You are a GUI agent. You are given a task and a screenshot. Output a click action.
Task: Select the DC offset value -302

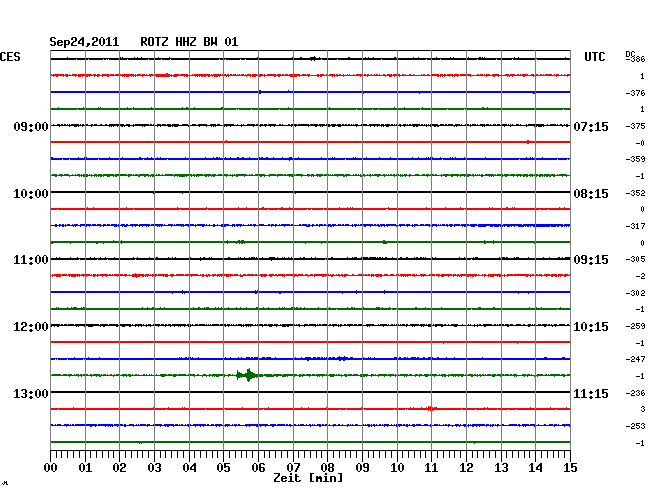635,293
